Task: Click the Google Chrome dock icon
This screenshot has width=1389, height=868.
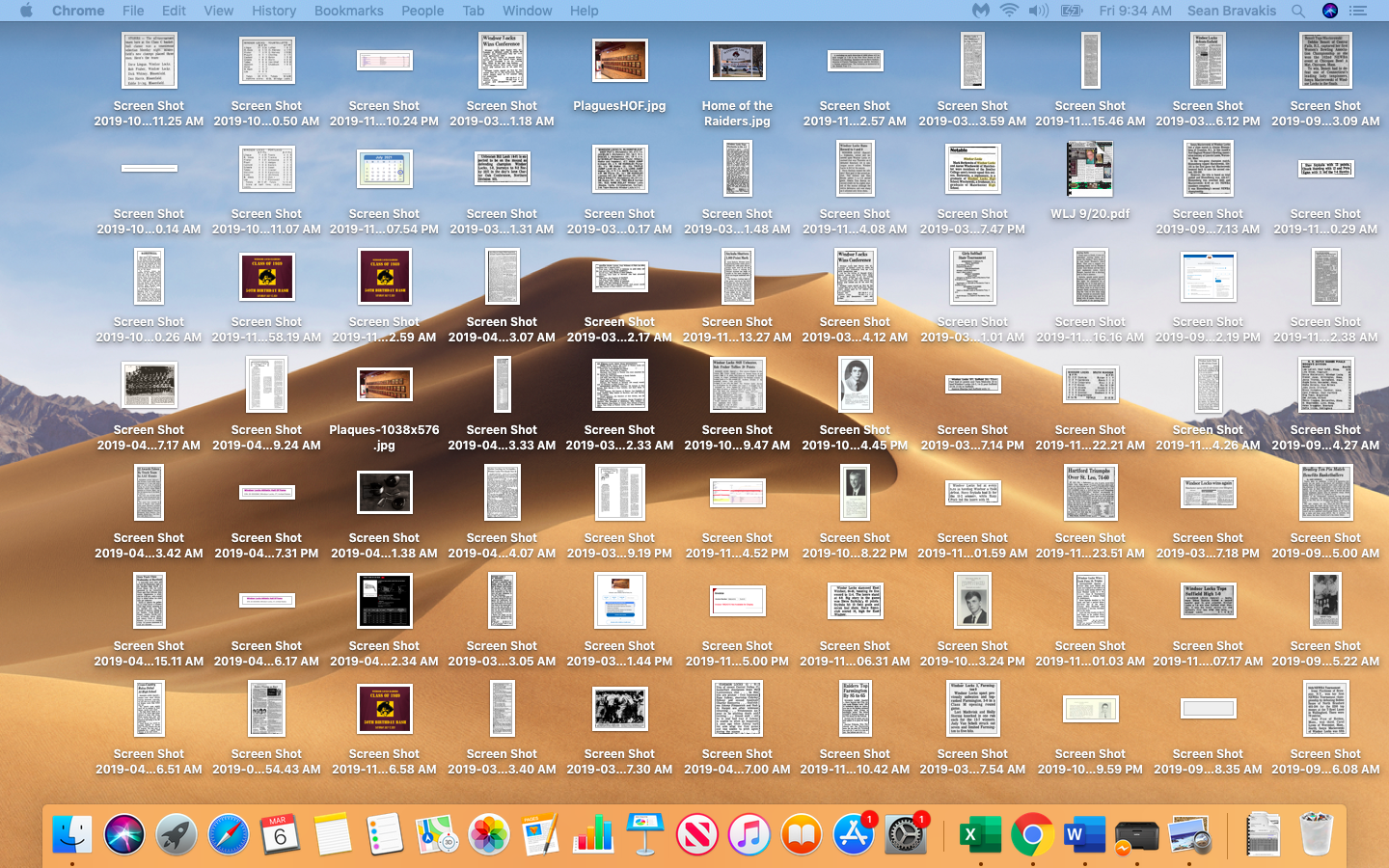Action: pos(1032,834)
